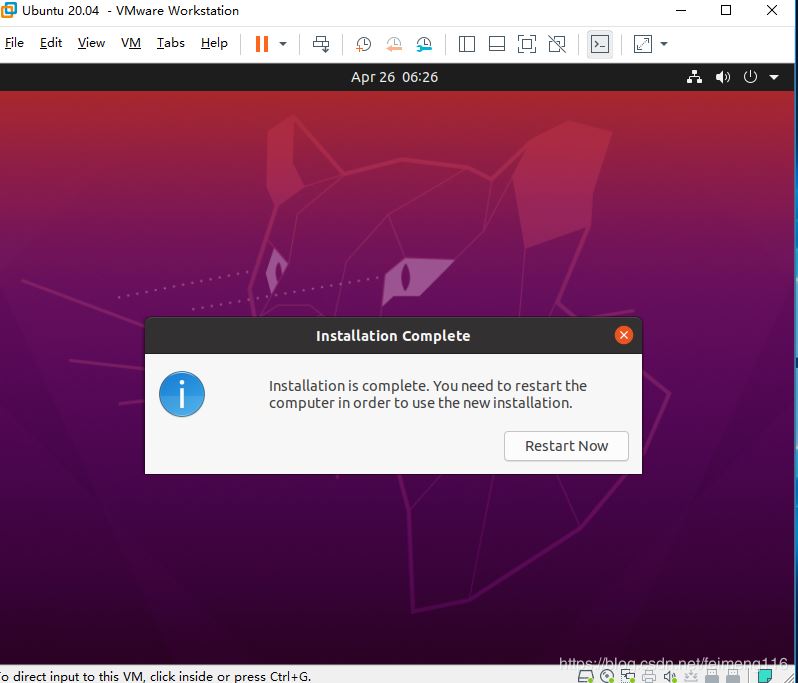Expand the stretch guest dropdown arrow
The height and width of the screenshot is (683, 798).
[664, 44]
